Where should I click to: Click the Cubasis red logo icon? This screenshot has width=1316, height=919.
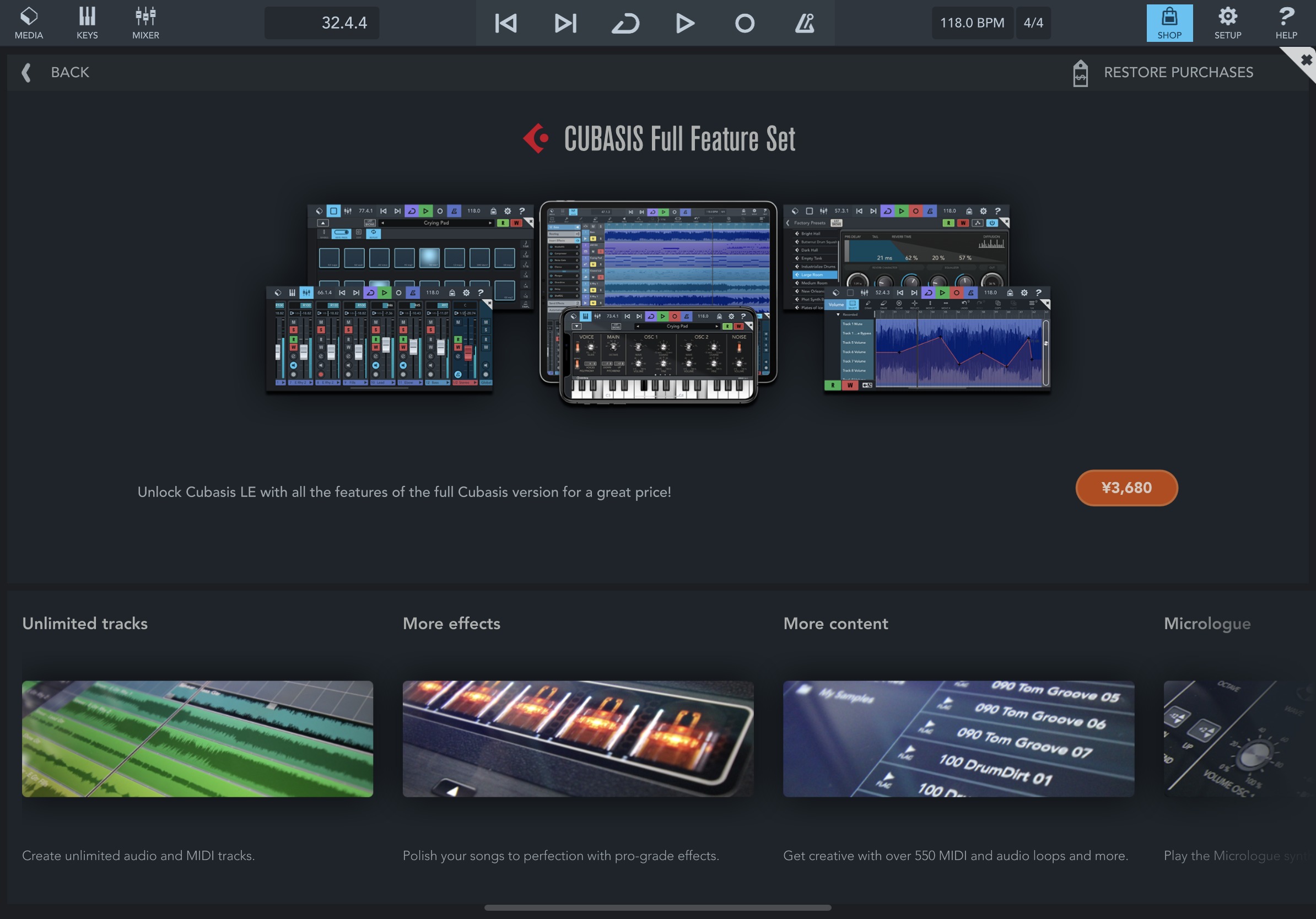click(536, 138)
